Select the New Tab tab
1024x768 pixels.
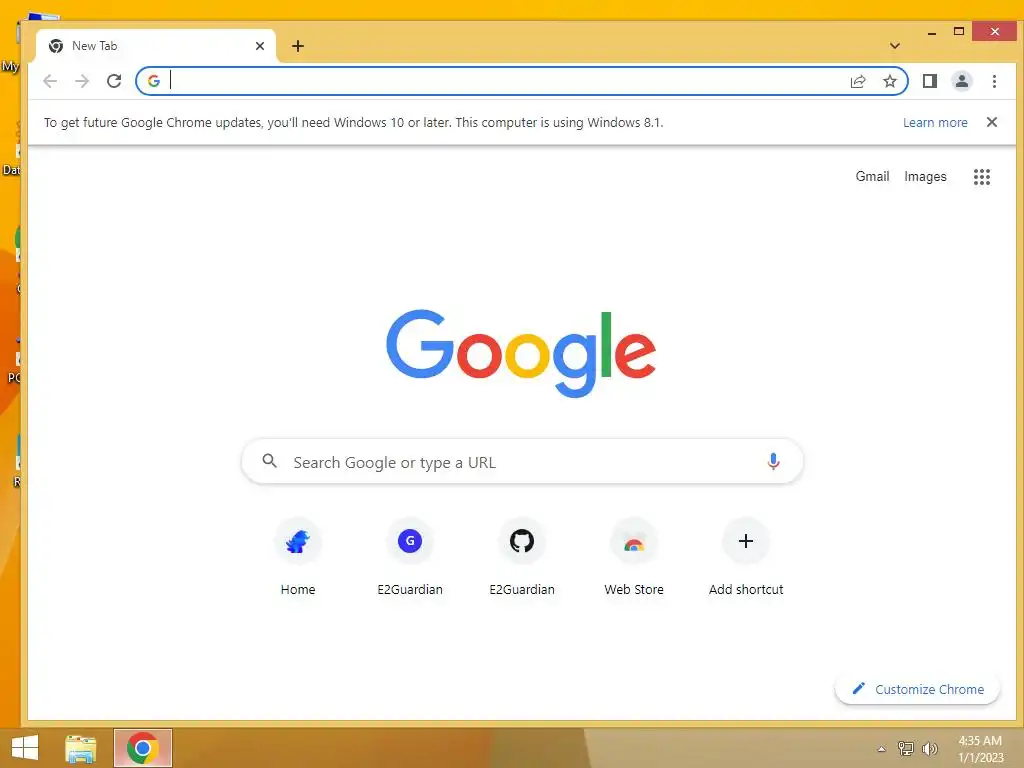(x=157, y=46)
